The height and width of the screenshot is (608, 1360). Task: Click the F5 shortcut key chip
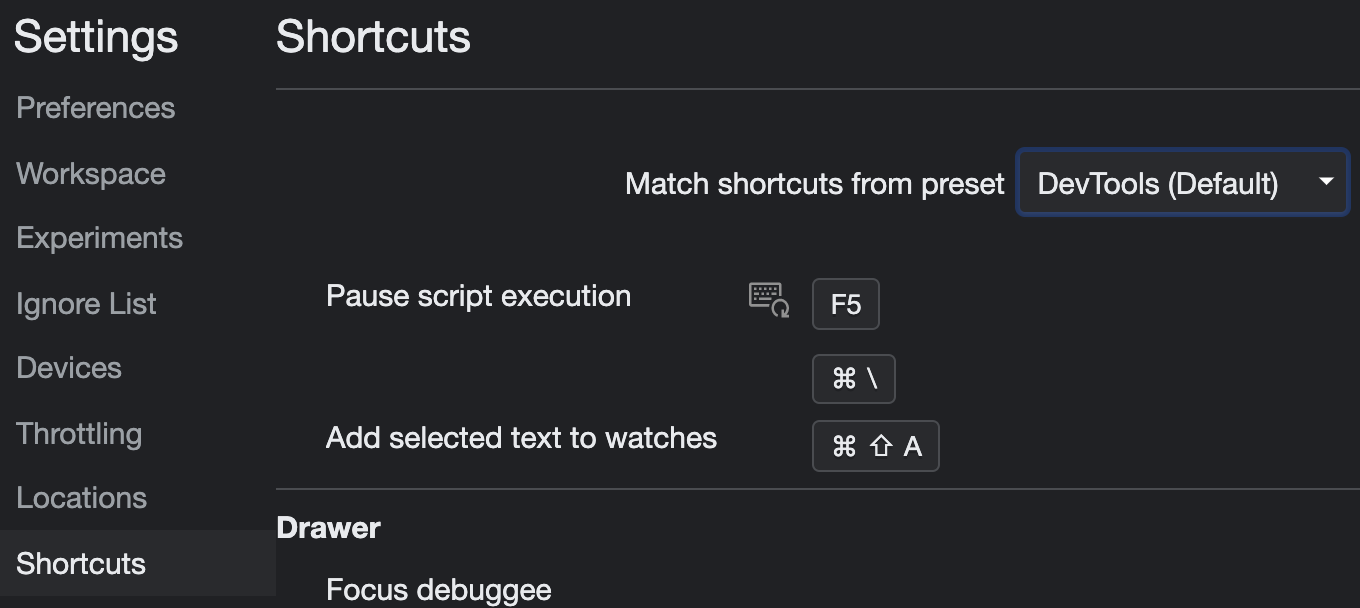(x=846, y=304)
